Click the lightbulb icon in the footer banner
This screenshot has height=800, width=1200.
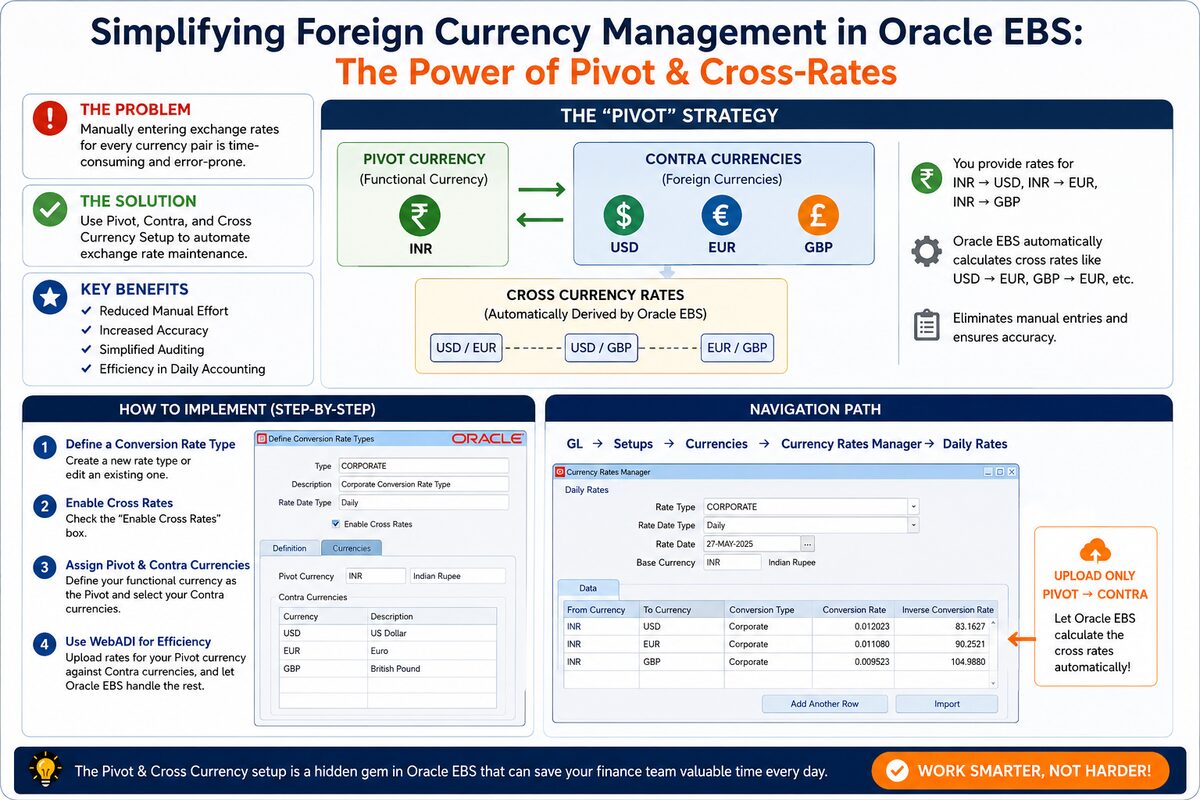tap(46, 769)
